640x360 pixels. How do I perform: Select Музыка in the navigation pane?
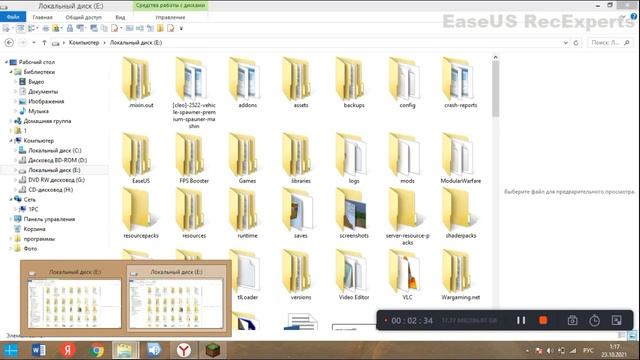34,111
